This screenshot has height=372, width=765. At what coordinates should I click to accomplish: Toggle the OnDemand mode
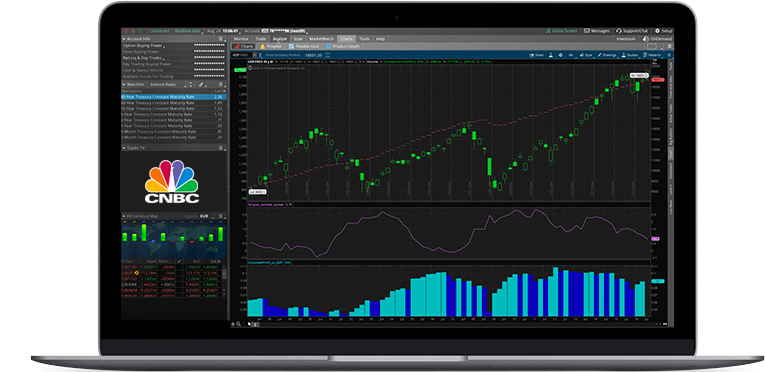coord(657,39)
